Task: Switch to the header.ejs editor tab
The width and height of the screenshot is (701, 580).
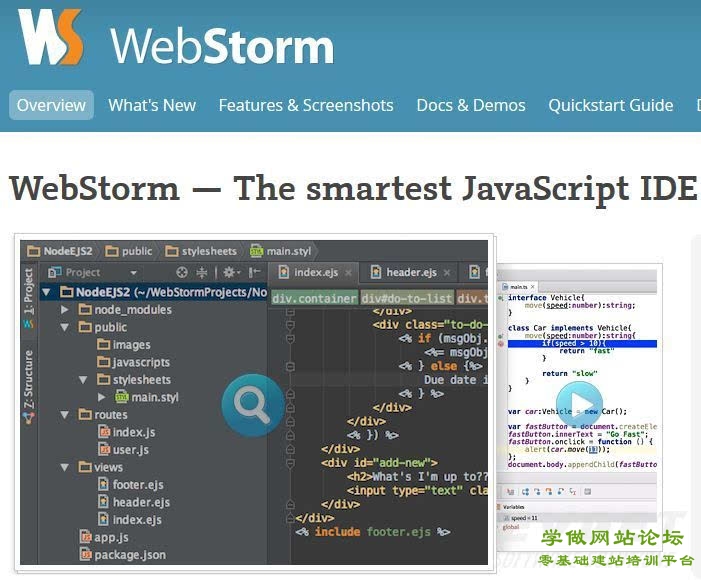Action: (x=410, y=272)
